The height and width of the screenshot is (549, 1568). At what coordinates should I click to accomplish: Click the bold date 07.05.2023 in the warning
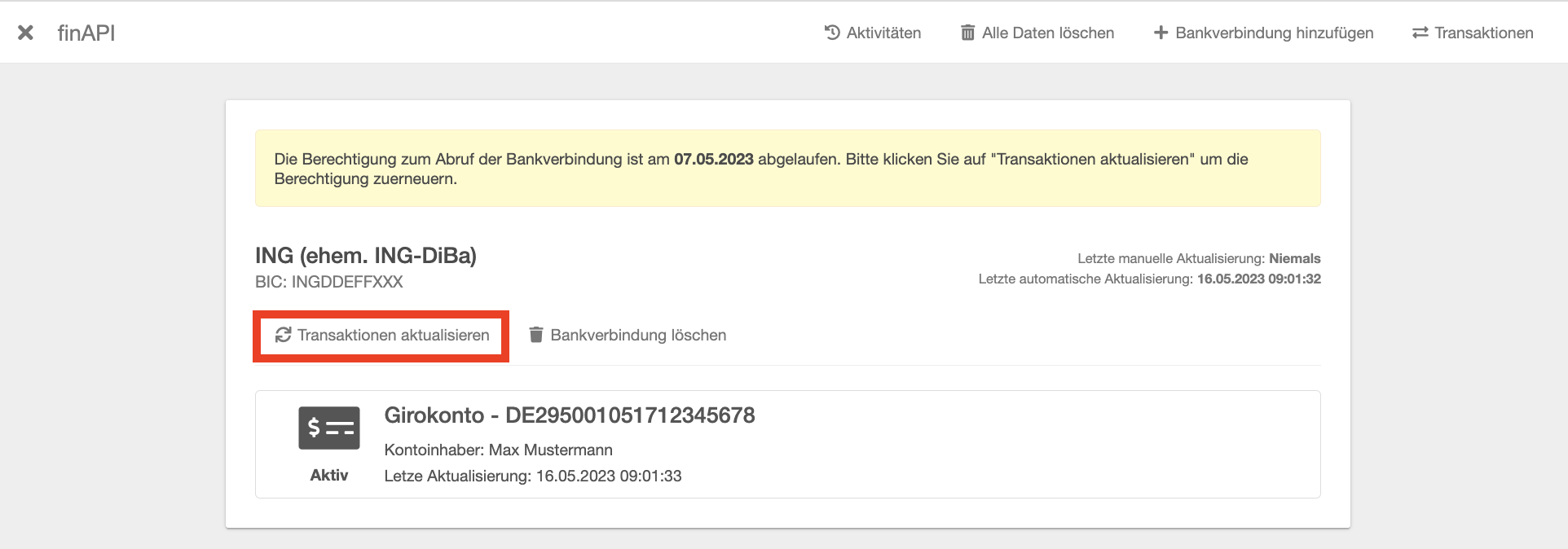pos(714,159)
